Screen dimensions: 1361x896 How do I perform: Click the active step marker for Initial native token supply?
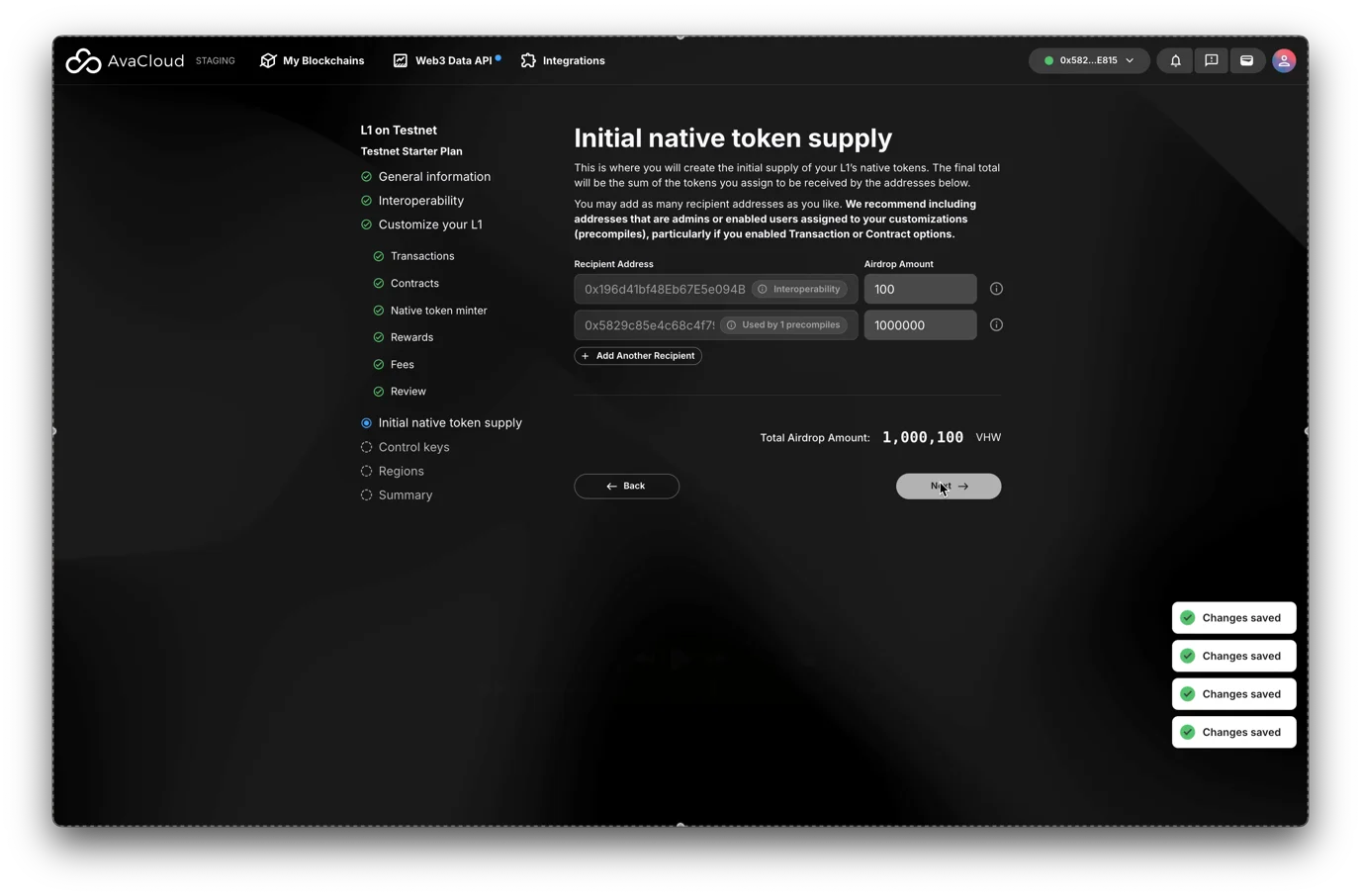[x=366, y=422]
